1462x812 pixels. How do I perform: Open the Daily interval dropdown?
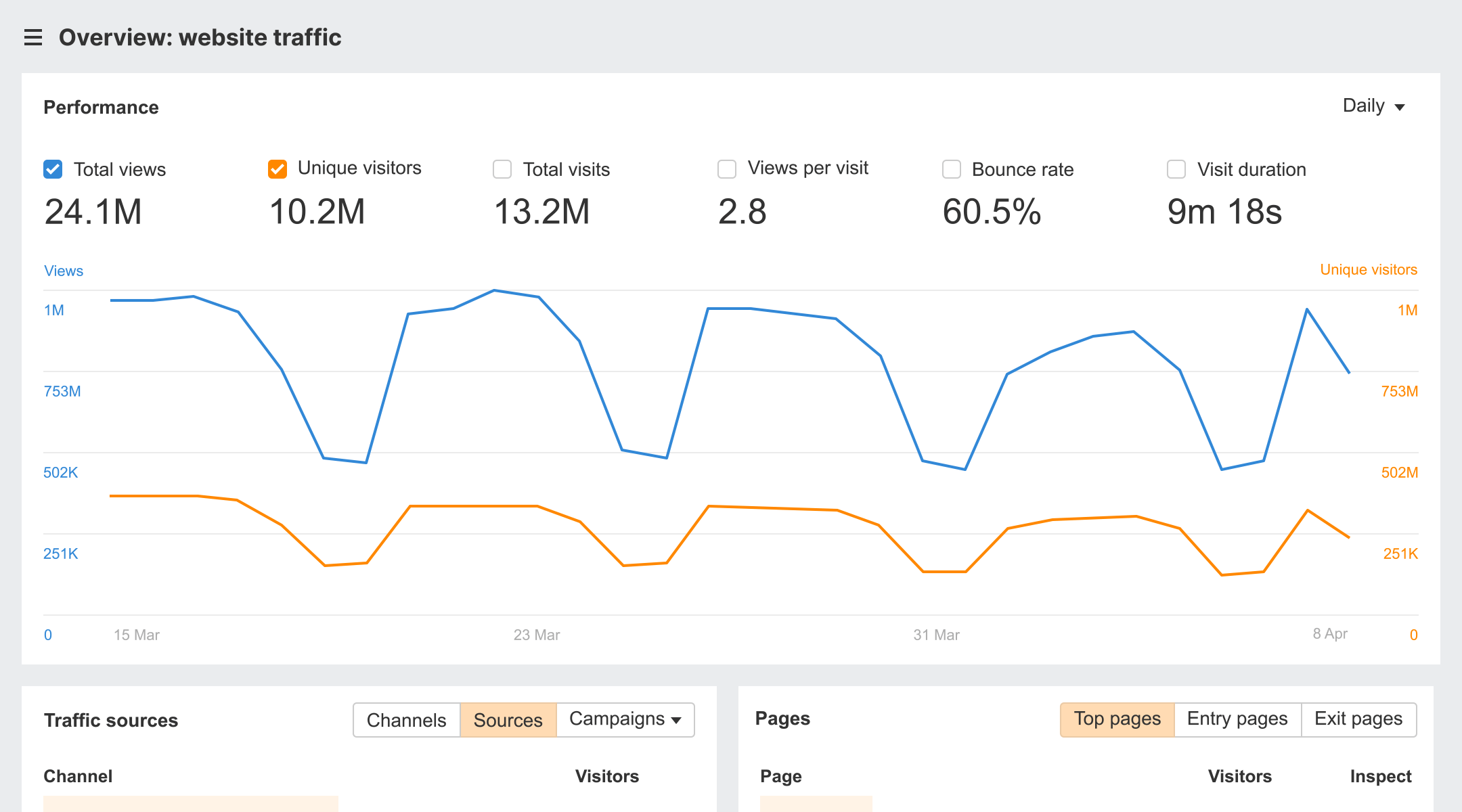click(x=1374, y=106)
